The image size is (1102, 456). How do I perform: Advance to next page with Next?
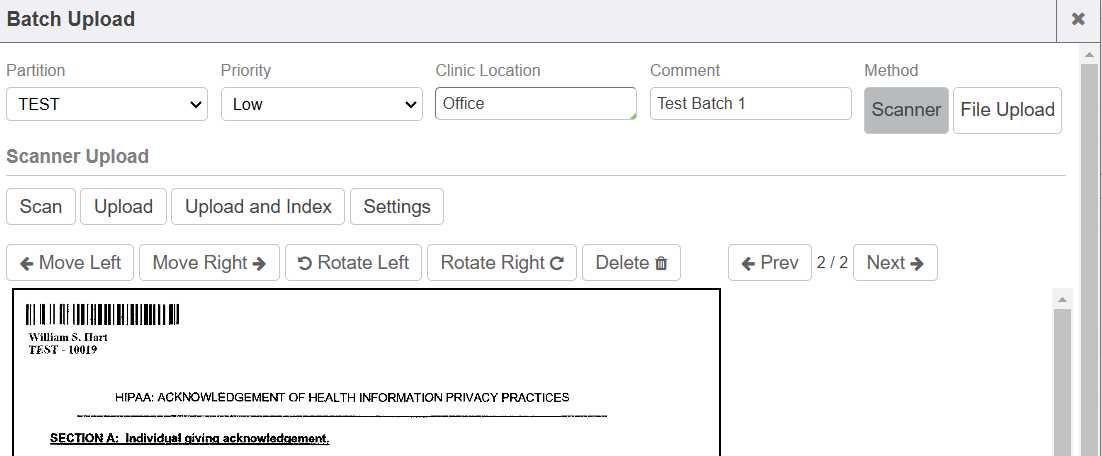[x=895, y=263]
